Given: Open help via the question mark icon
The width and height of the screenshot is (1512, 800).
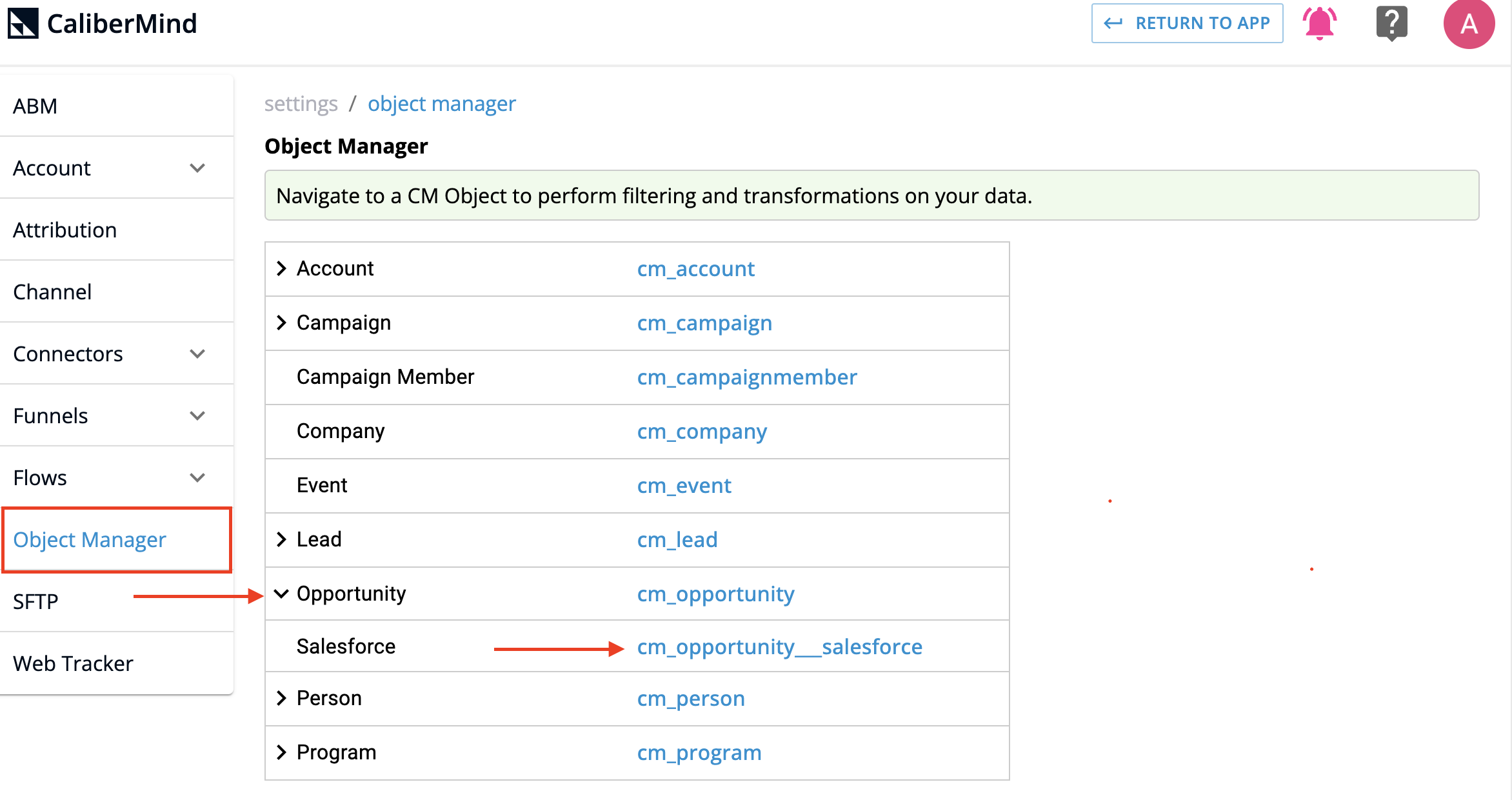Looking at the screenshot, I should tap(1391, 23).
